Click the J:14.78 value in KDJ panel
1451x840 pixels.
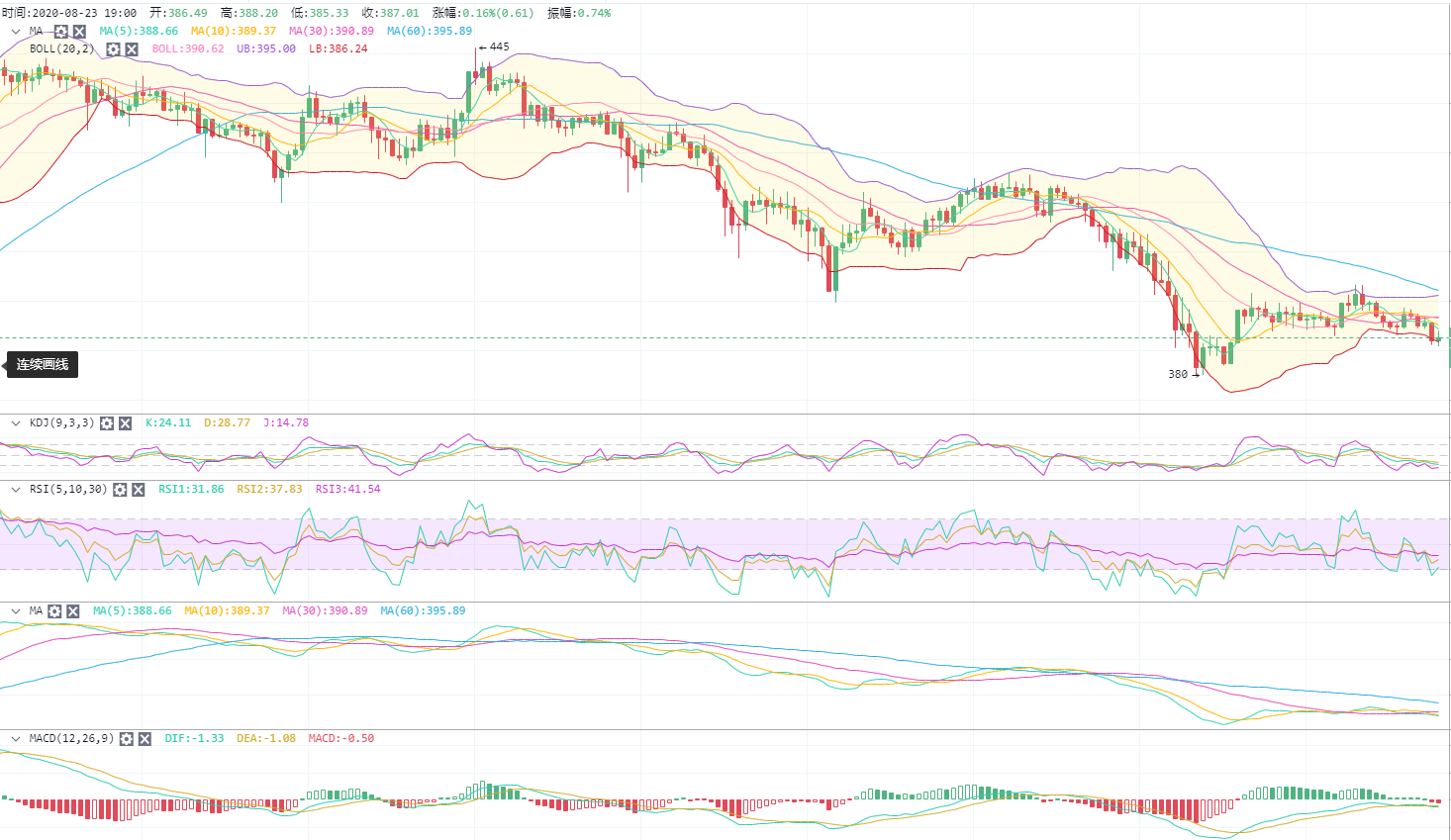286,423
